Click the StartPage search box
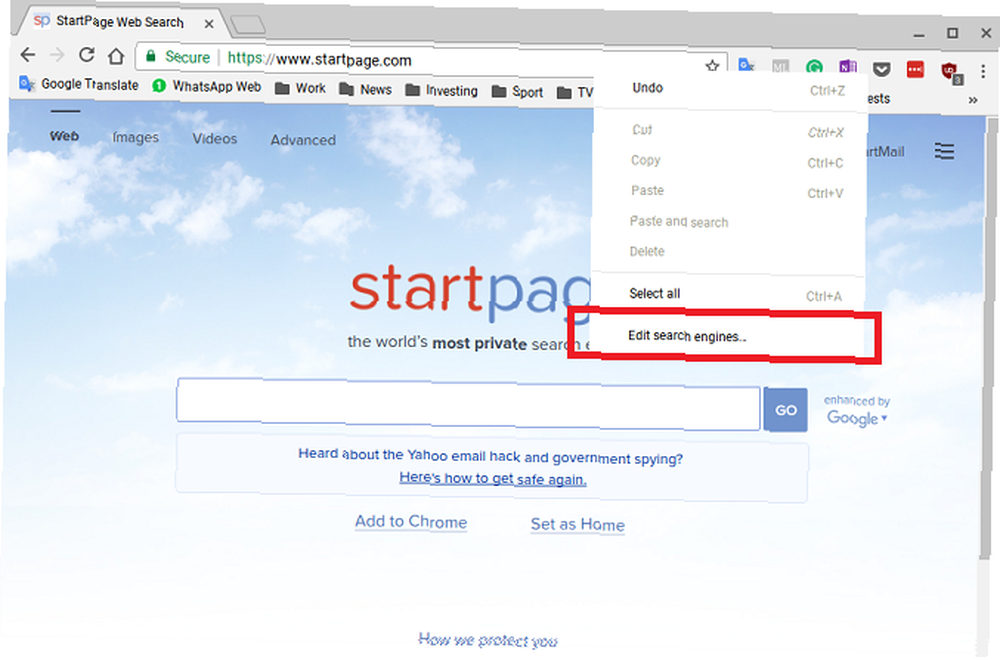The height and width of the screenshot is (660, 1000). pyautogui.click(x=468, y=404)
